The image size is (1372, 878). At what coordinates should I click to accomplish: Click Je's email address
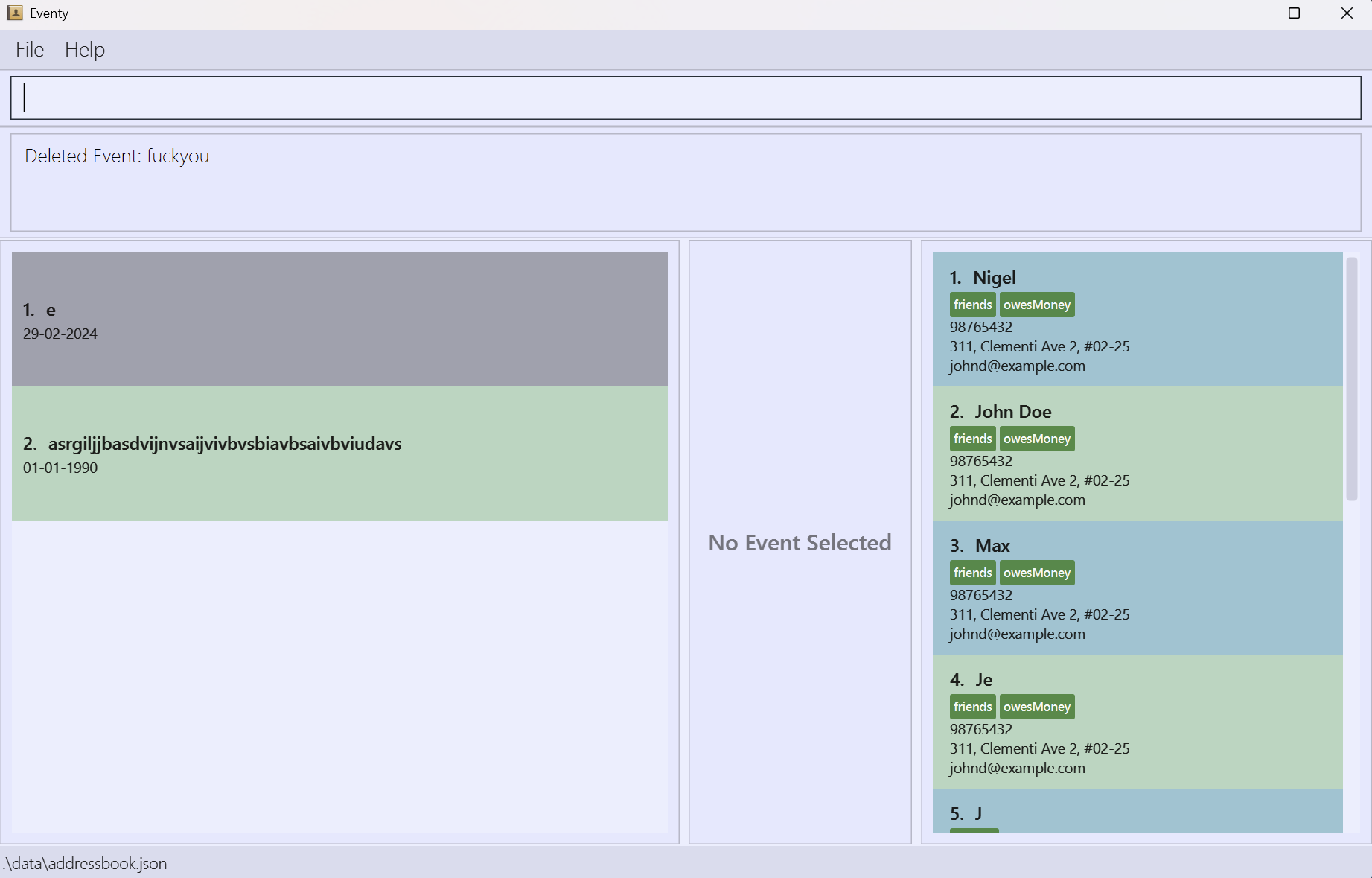1017,768
